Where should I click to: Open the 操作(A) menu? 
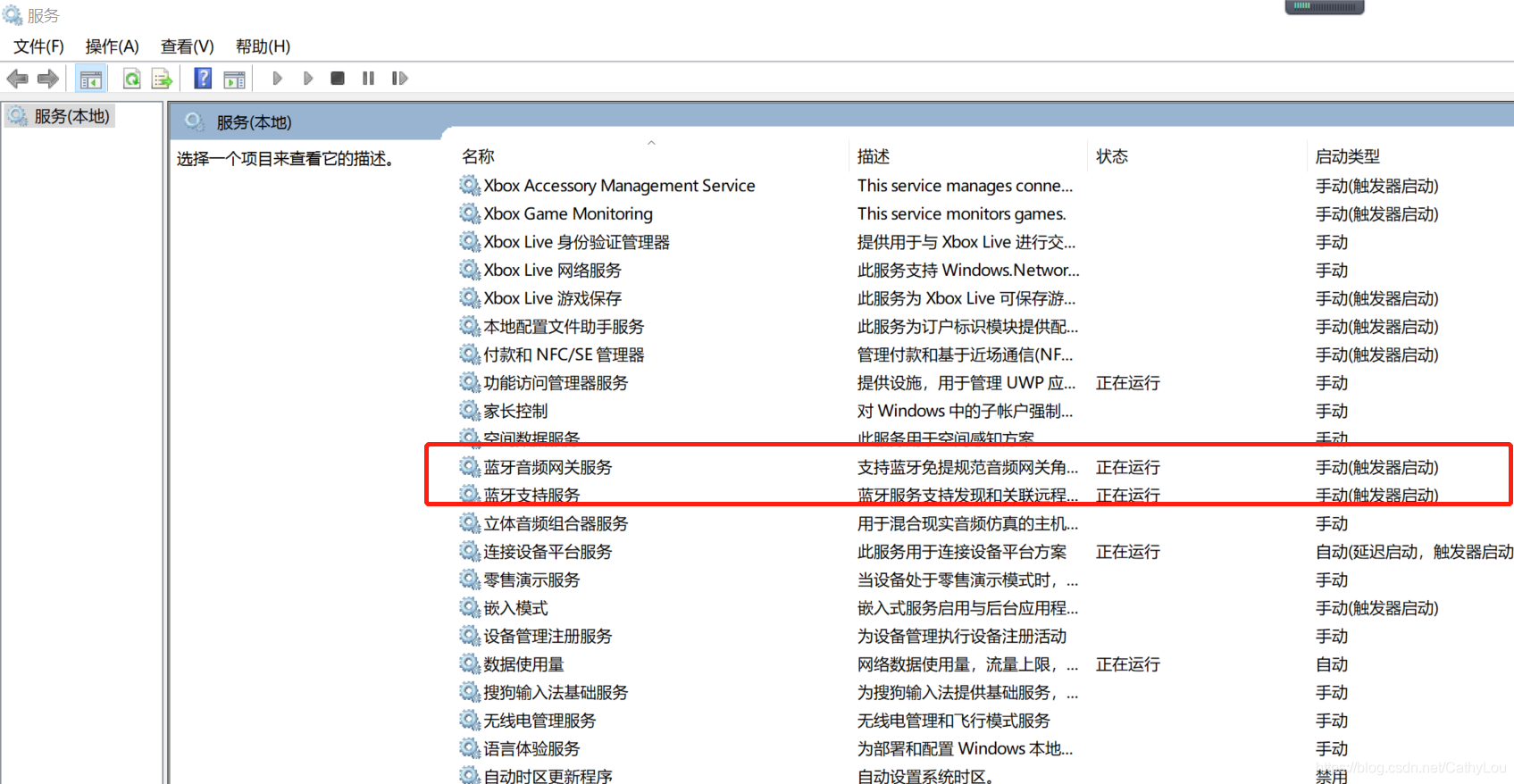click(x=113, y=46)
